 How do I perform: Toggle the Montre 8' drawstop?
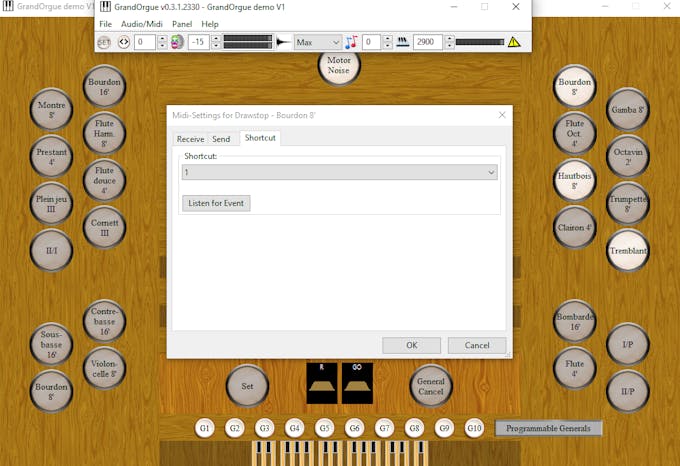click(51, 110)
